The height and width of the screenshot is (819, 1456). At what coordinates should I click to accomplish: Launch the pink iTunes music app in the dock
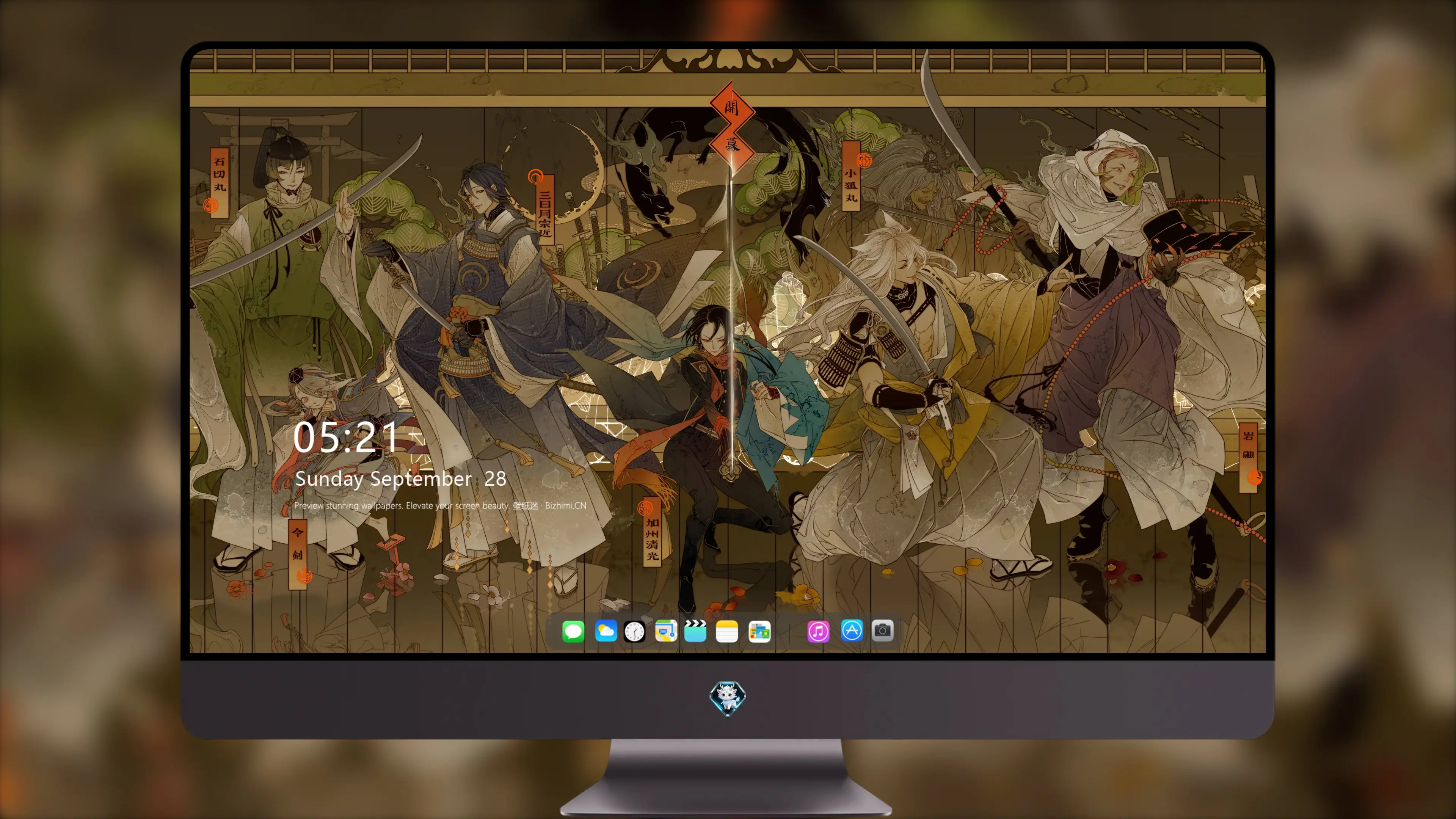tap(819, 631)
